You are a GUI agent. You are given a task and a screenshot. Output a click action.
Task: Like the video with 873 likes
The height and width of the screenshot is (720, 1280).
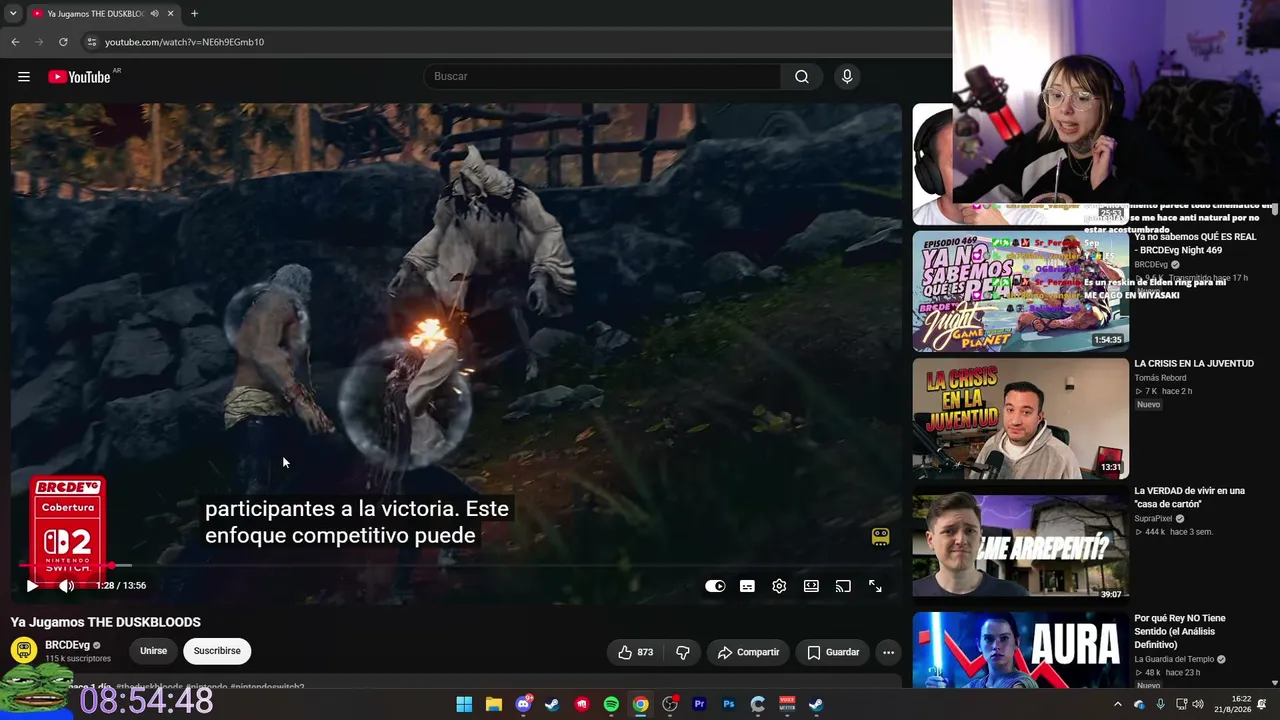[x=636, y=652]
